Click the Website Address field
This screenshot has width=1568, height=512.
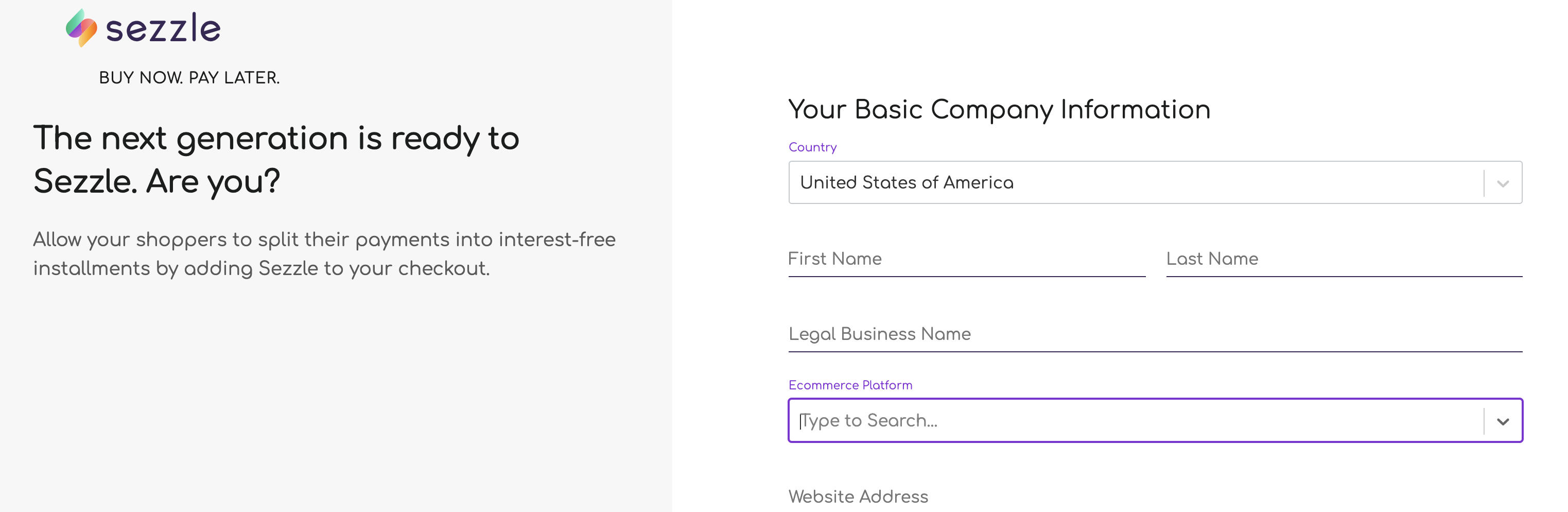coord(1155,496)
